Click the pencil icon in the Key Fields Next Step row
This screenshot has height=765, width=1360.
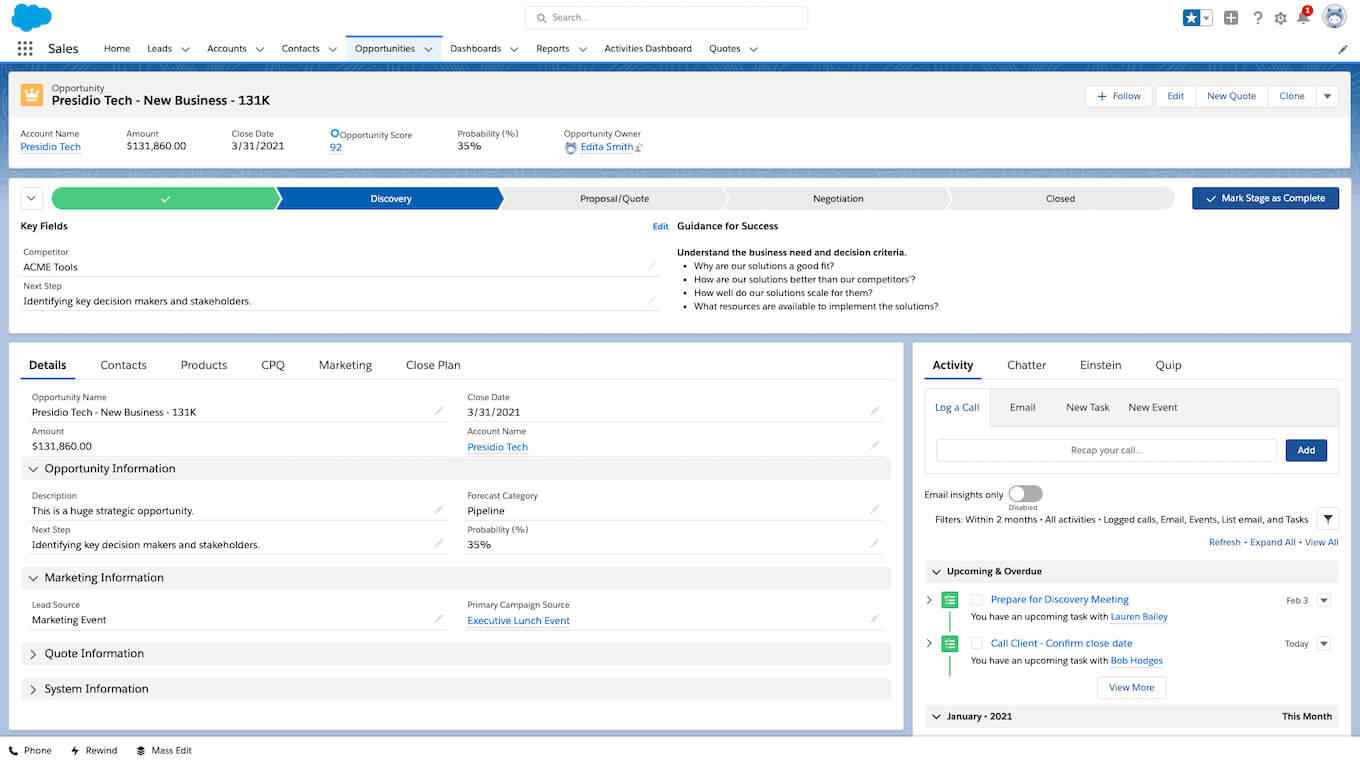652,300
